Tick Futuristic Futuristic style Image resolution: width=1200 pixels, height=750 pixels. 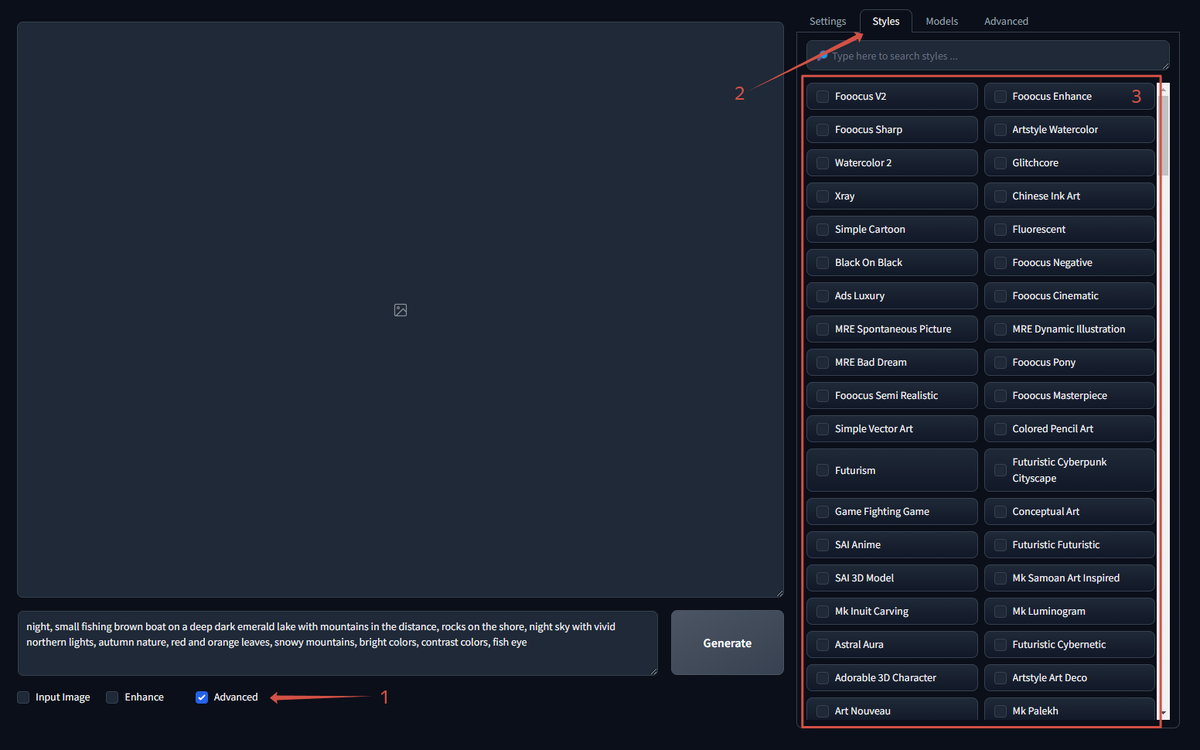pos(1000,545)
